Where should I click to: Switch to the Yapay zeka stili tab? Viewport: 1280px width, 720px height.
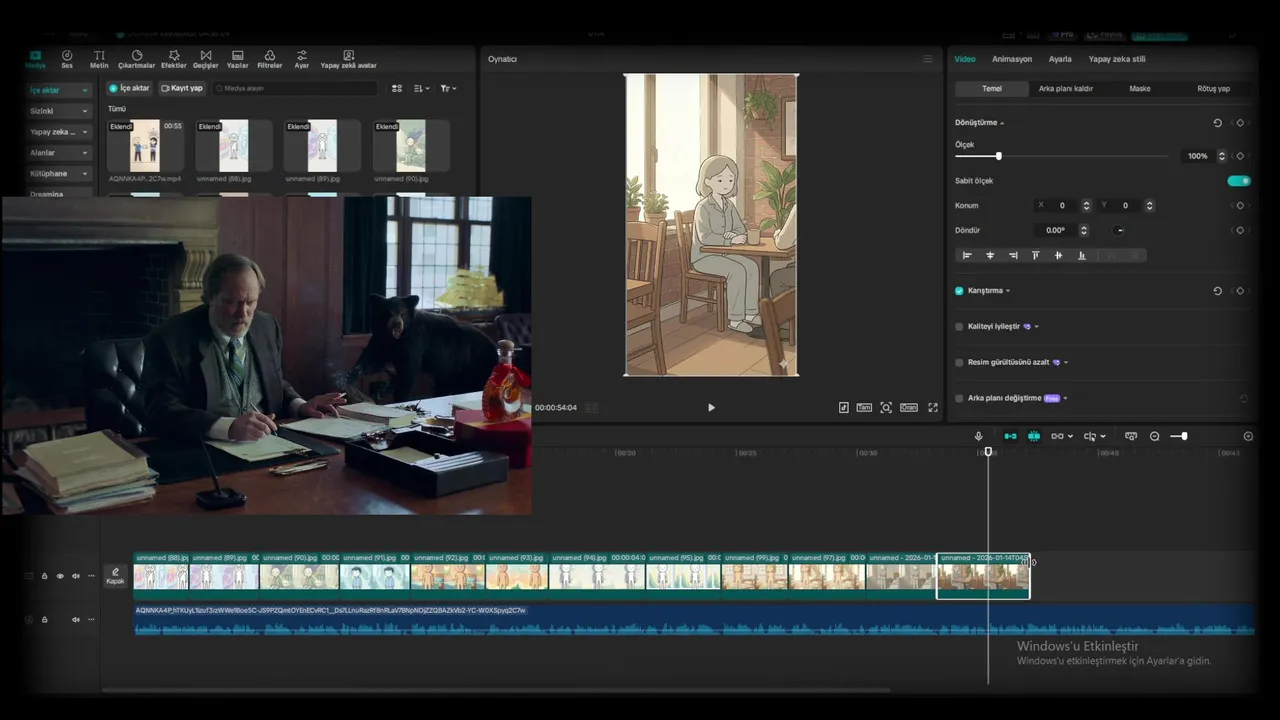click(x=1117, y=59)
